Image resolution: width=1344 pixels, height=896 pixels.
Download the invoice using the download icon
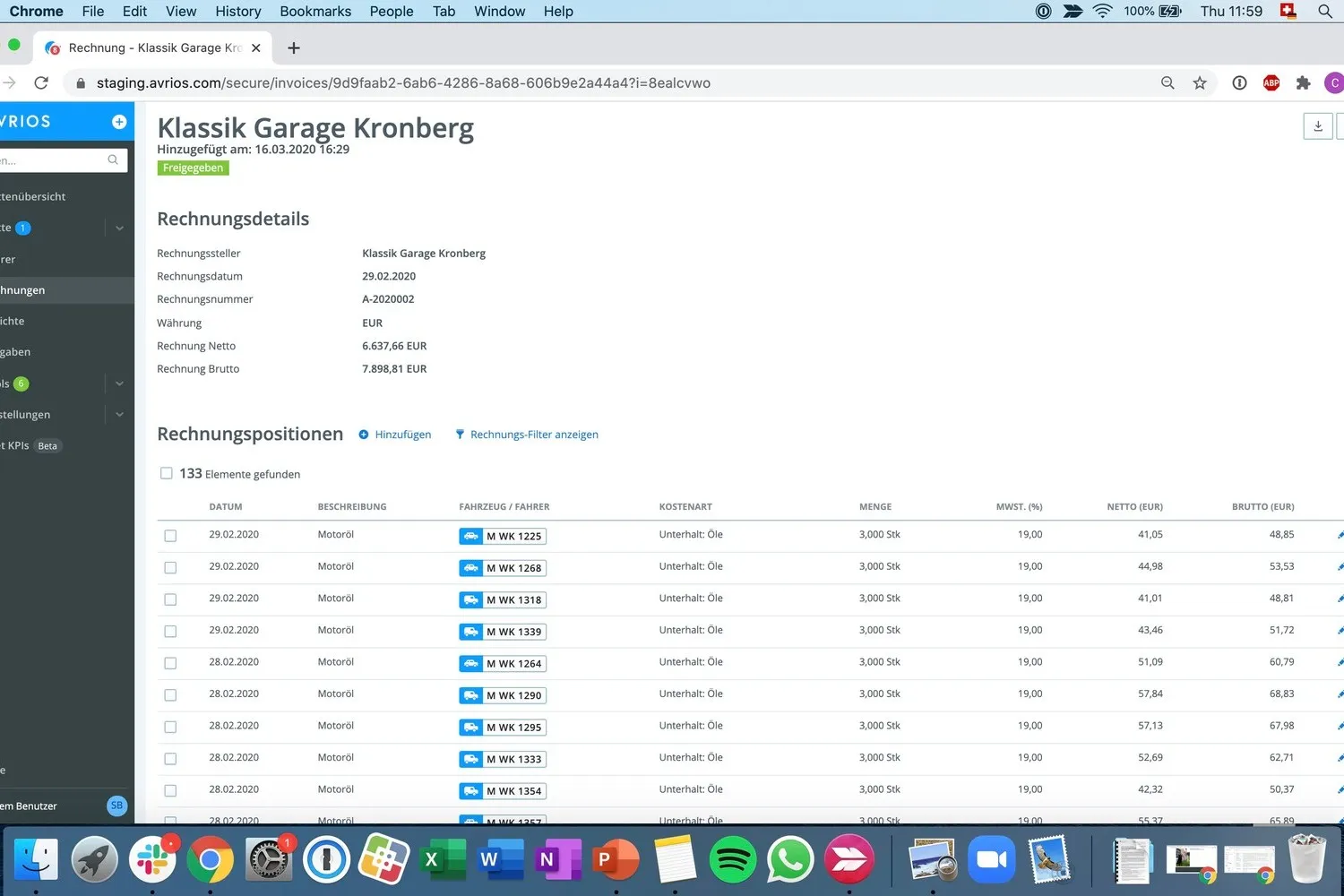click(1317, 126)
